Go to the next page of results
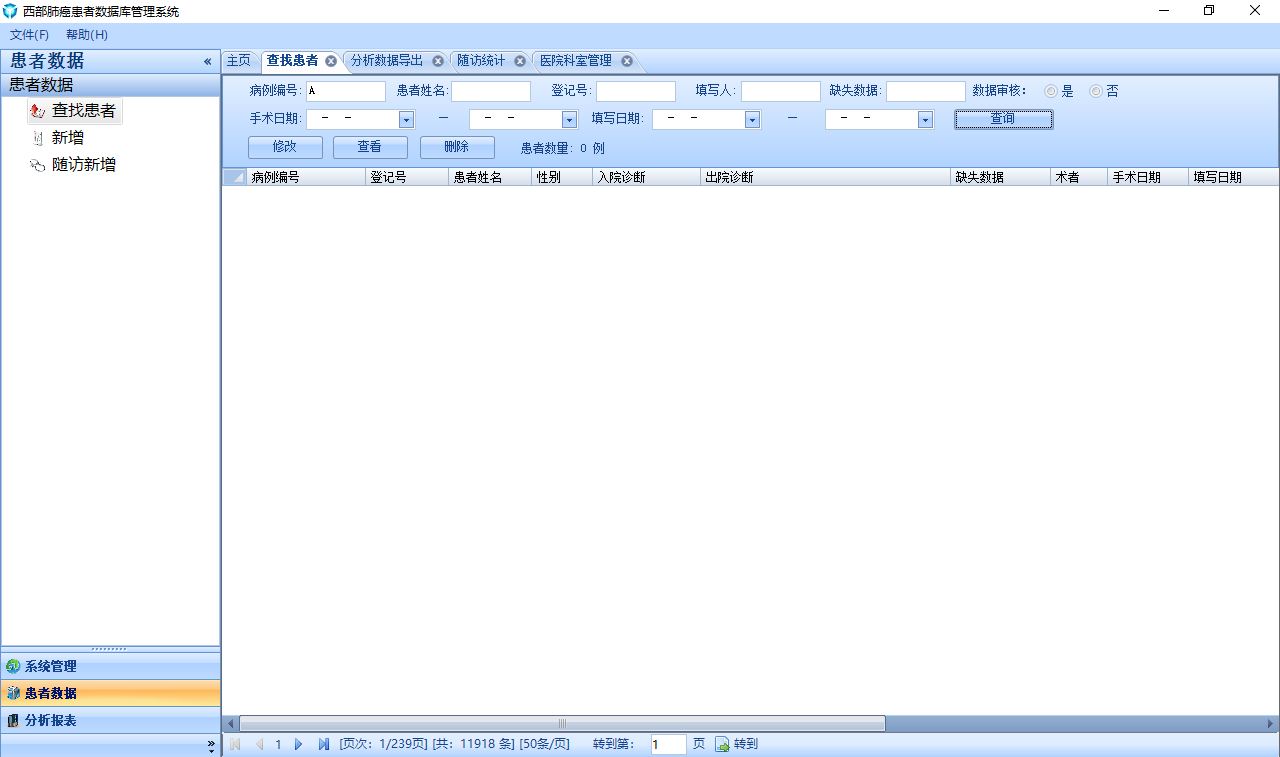Screen dimensions: 1280x757 [299, 744]
